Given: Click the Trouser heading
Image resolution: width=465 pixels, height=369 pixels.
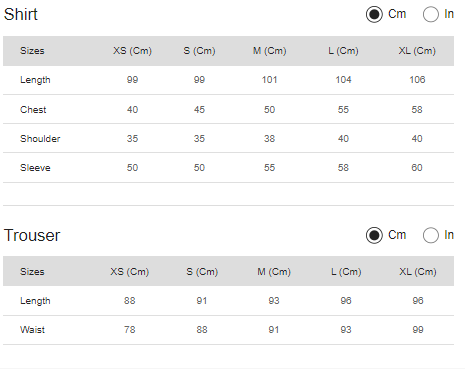Looking at the screenshot, I should coord(32,235).
